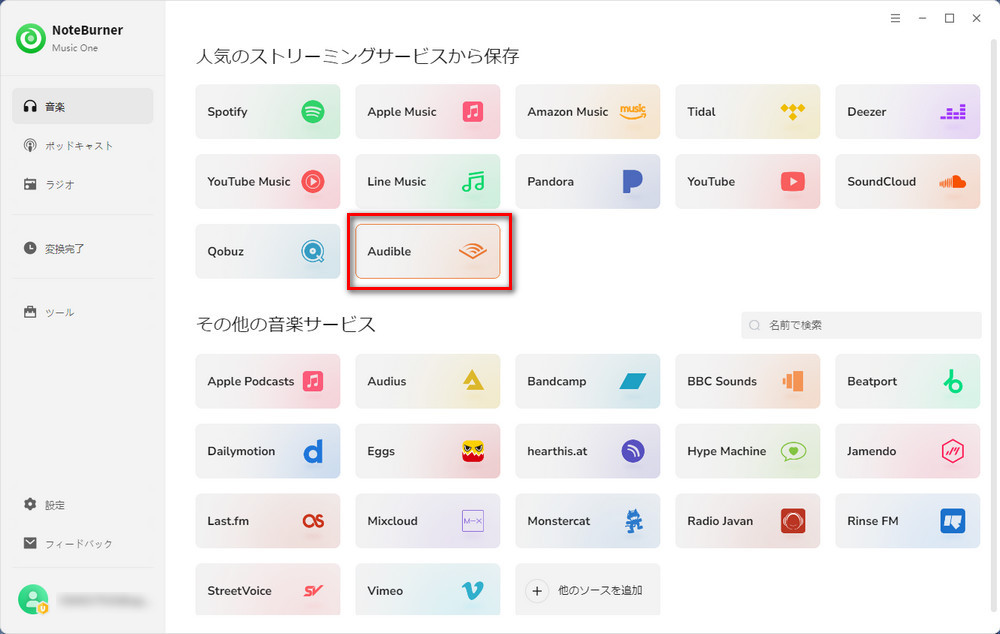This screenshot has height=634, width=1000.
Task: Click the 名前で検索 search field
Action: (861, 325)
